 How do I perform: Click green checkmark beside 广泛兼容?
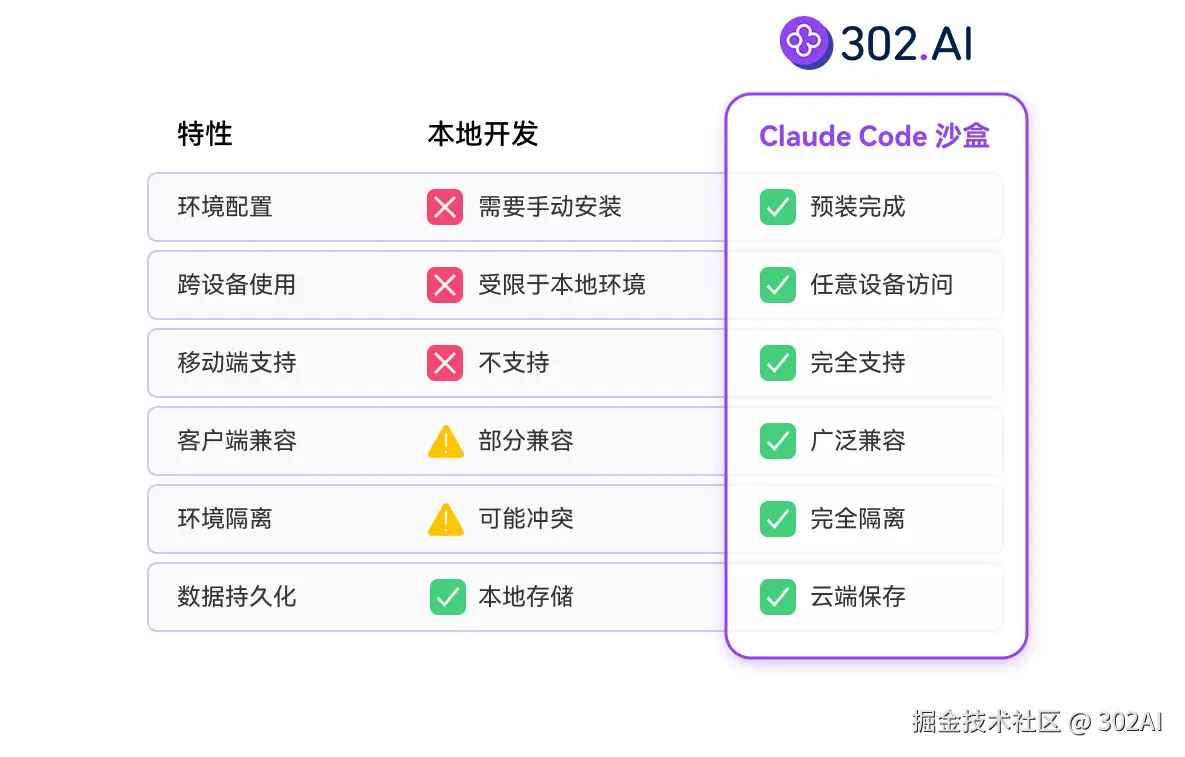point(777,441)
